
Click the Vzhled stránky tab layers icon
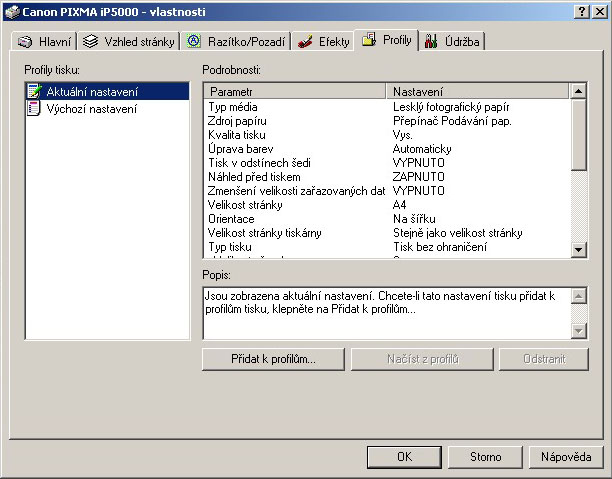point(92,42)
